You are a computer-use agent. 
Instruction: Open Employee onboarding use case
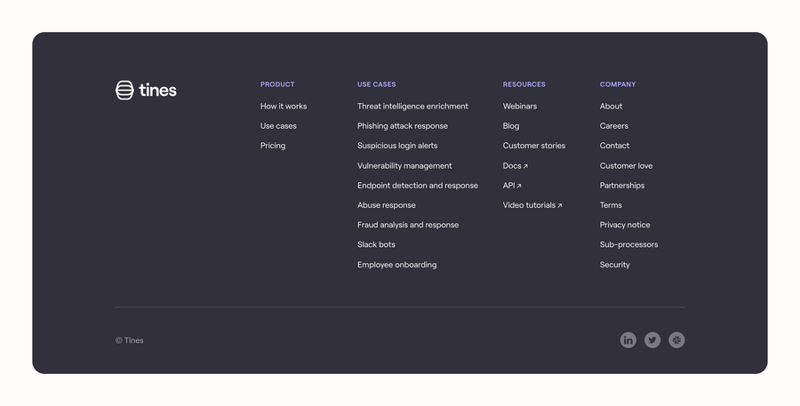click(x=397, y=265)
